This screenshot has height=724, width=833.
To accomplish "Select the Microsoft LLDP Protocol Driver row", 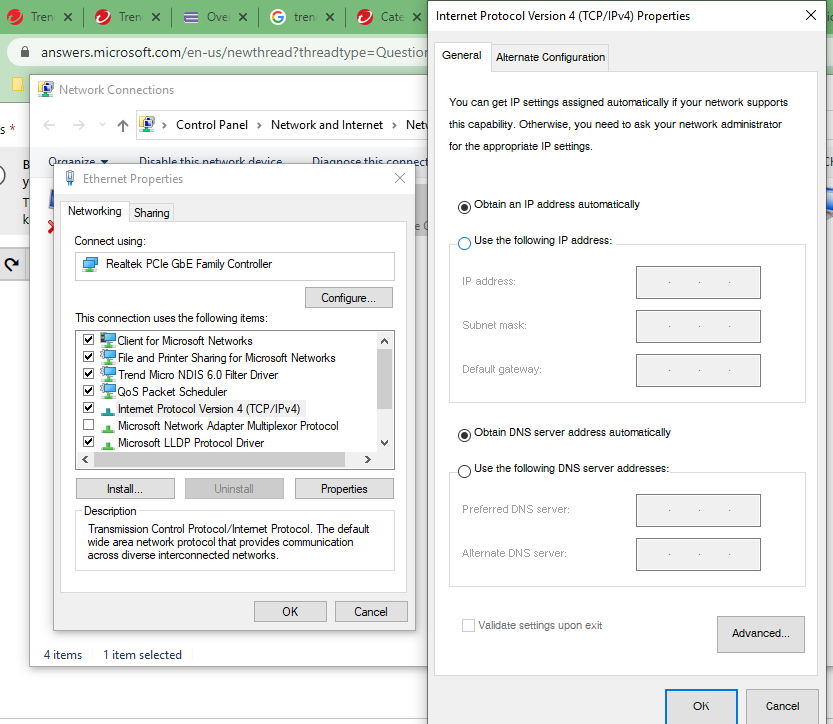I will [x=191, y=442].
